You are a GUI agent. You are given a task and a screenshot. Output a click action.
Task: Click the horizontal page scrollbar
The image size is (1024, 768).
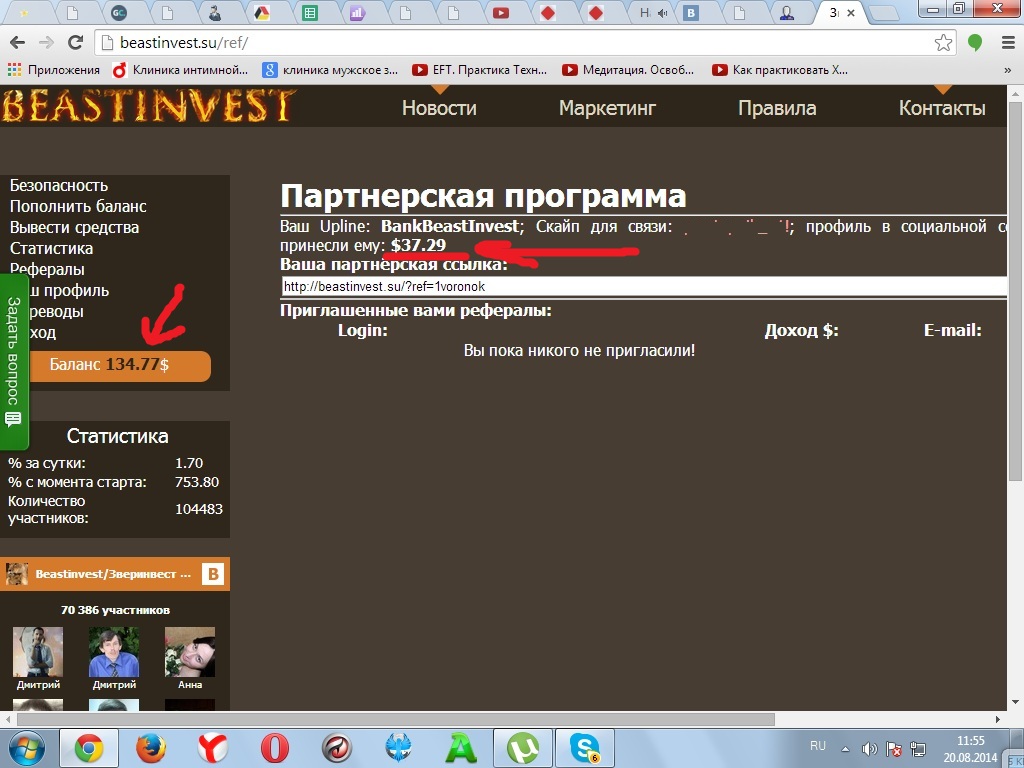point(396,719)
